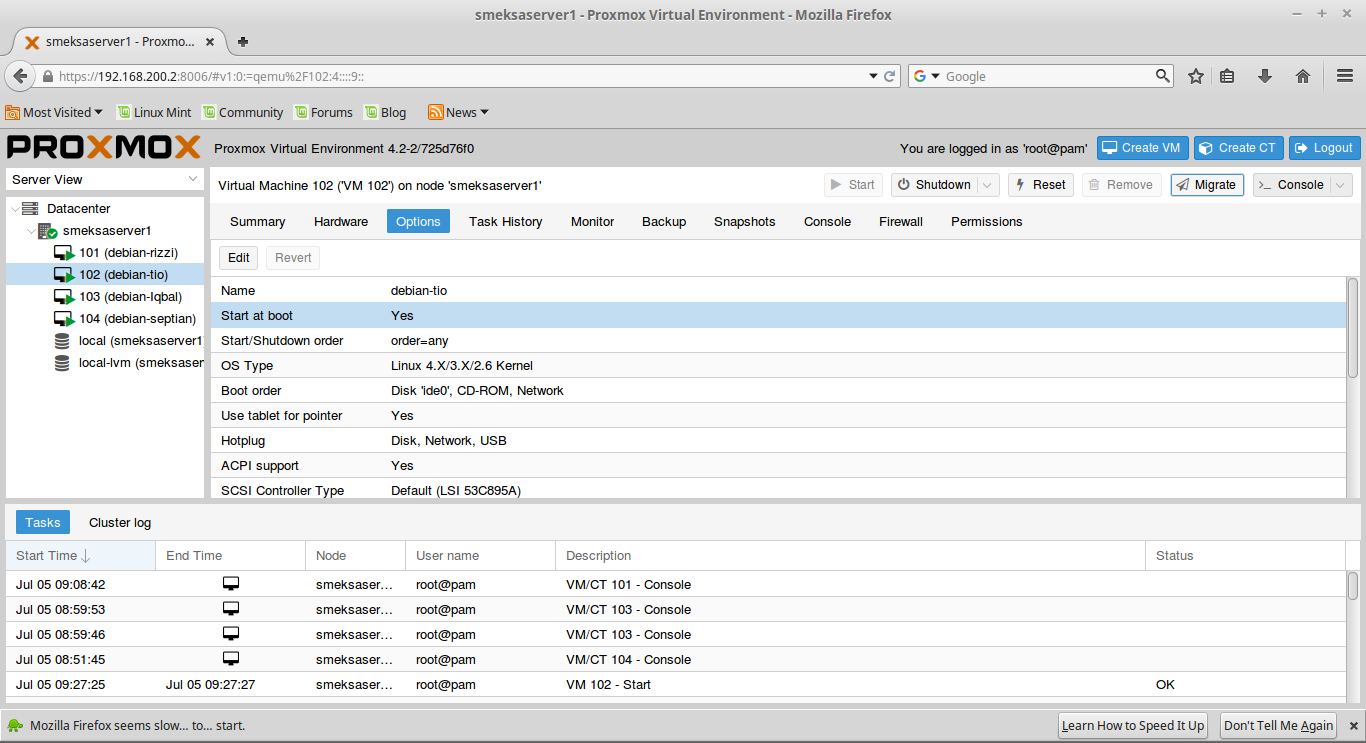
Task: Click the lock icon in the address bar
Action: click(x=47, y=76)
